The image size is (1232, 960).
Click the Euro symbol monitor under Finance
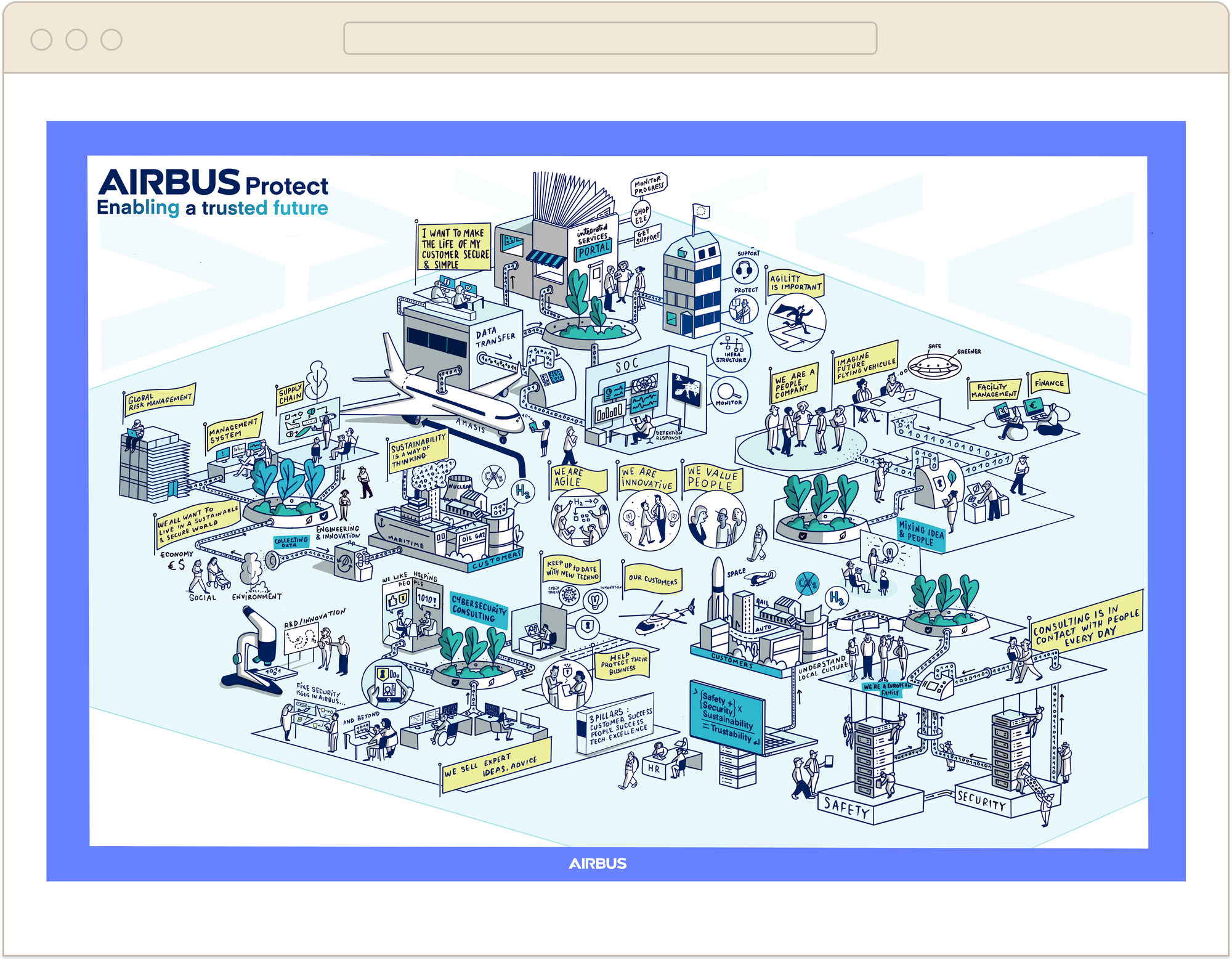(x=1034, y=406)
